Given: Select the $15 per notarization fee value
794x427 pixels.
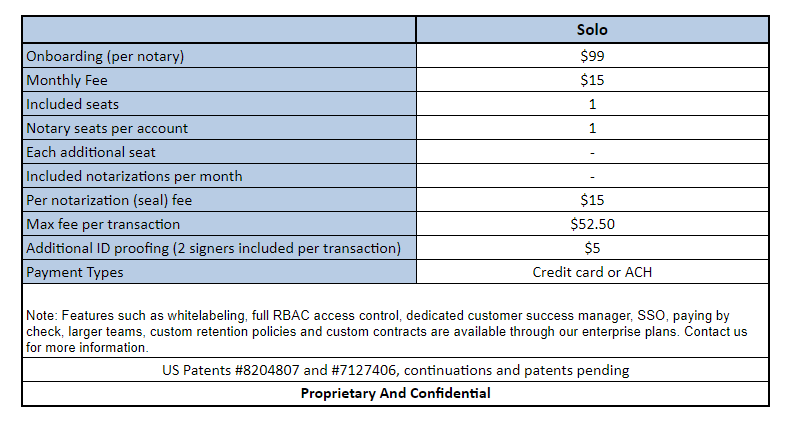Looking at the screenshot, I should 592,200.
